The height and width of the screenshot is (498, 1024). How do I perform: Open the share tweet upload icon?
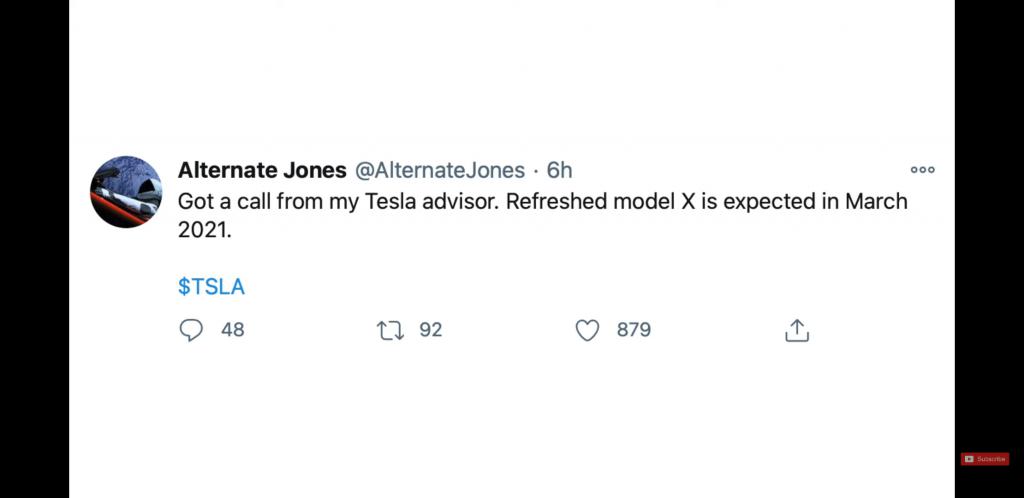tap(797, 330)
